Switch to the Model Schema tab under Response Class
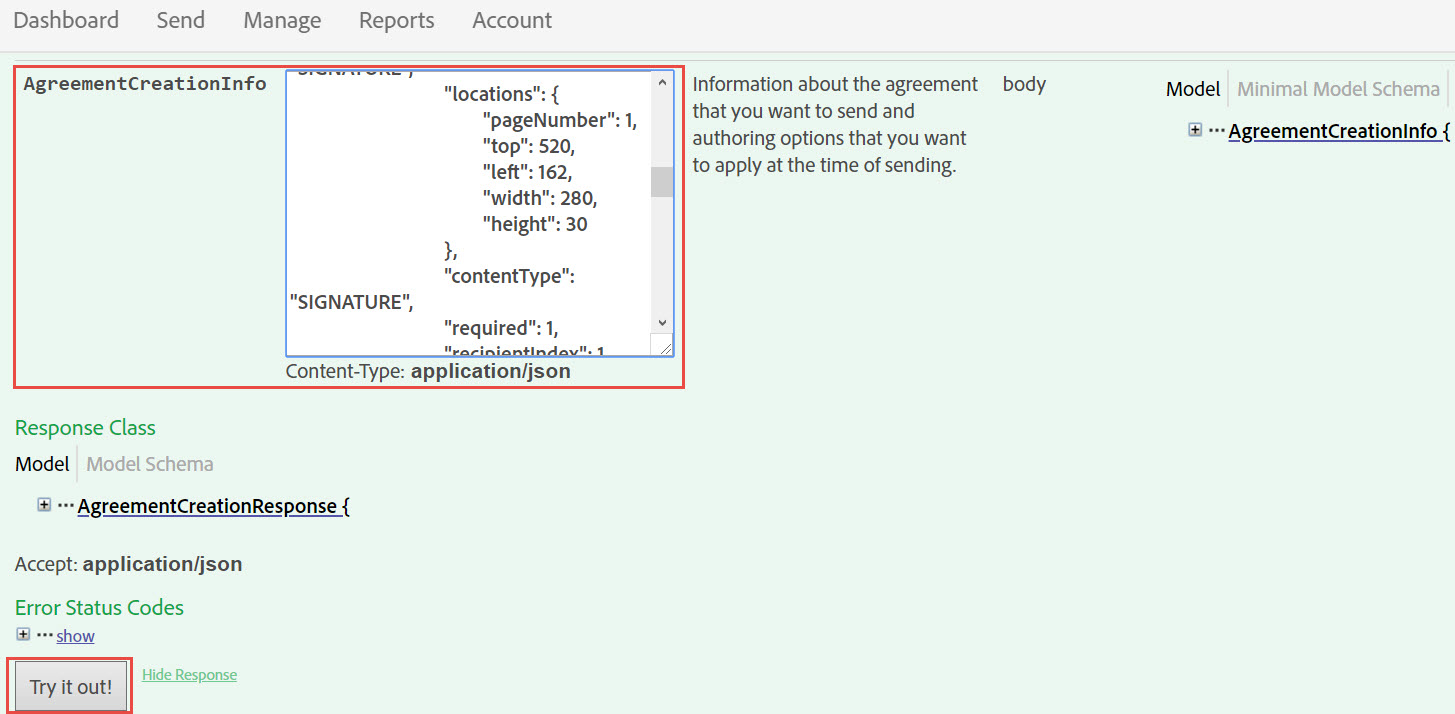 [x=149, y=463]
